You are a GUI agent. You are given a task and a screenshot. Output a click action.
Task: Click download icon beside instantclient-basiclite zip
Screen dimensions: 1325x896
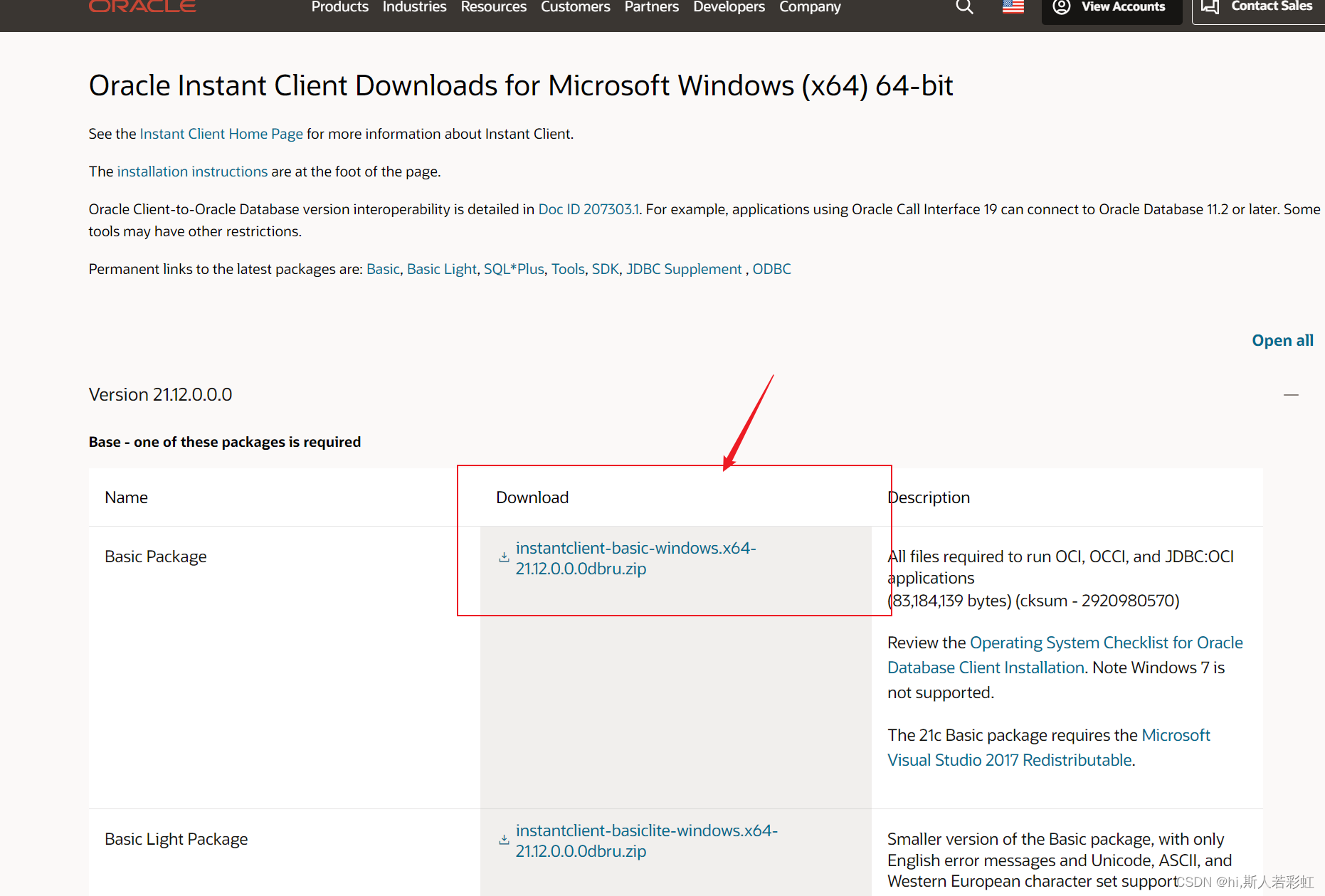click(x=504, y=840)
